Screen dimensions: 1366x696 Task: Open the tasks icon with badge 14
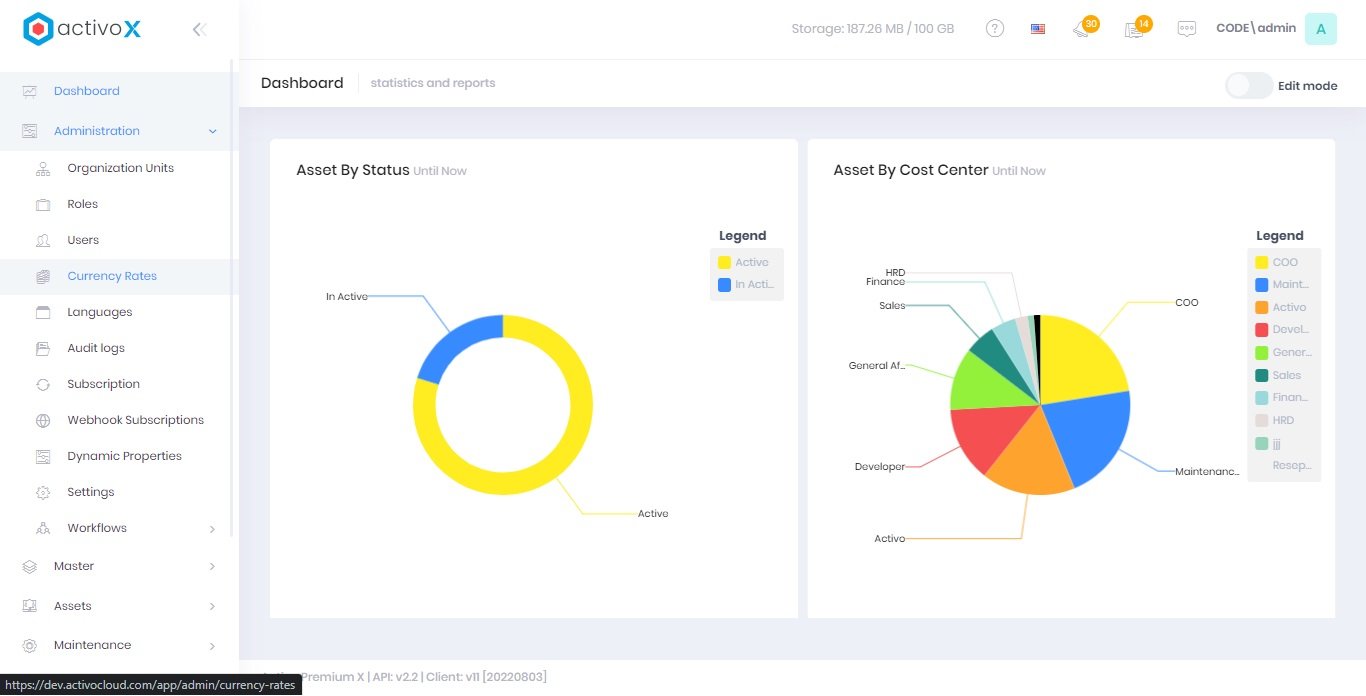click(x=1134, y=29)
